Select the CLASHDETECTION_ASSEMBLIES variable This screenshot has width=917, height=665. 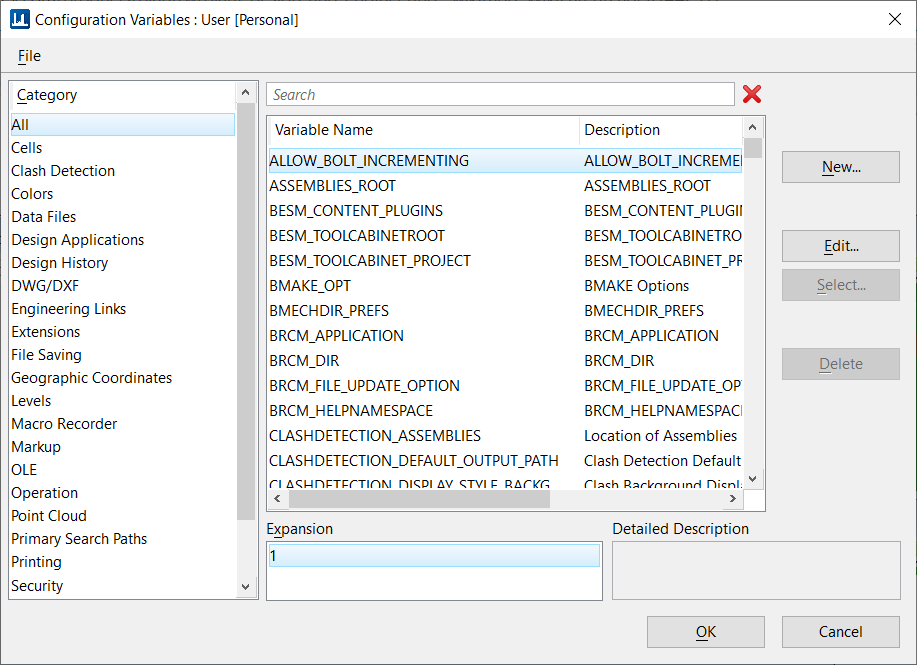(x=374, y=435)
